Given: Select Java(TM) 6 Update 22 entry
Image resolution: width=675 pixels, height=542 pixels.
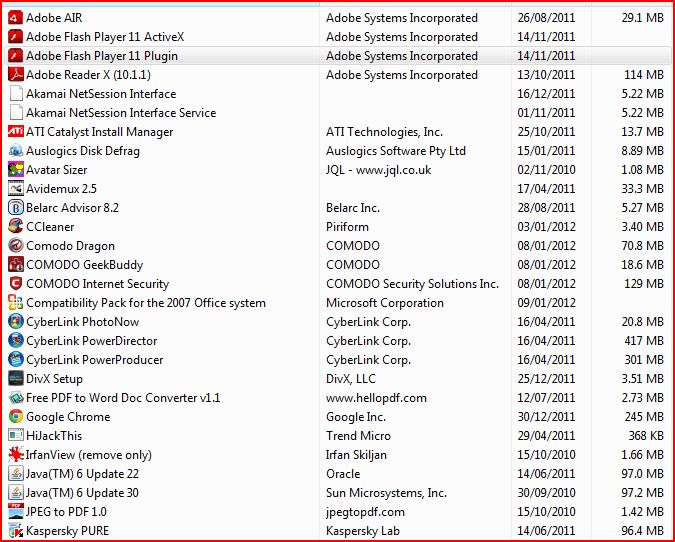Looking at the screenshot, I should [x=82, y=474].
